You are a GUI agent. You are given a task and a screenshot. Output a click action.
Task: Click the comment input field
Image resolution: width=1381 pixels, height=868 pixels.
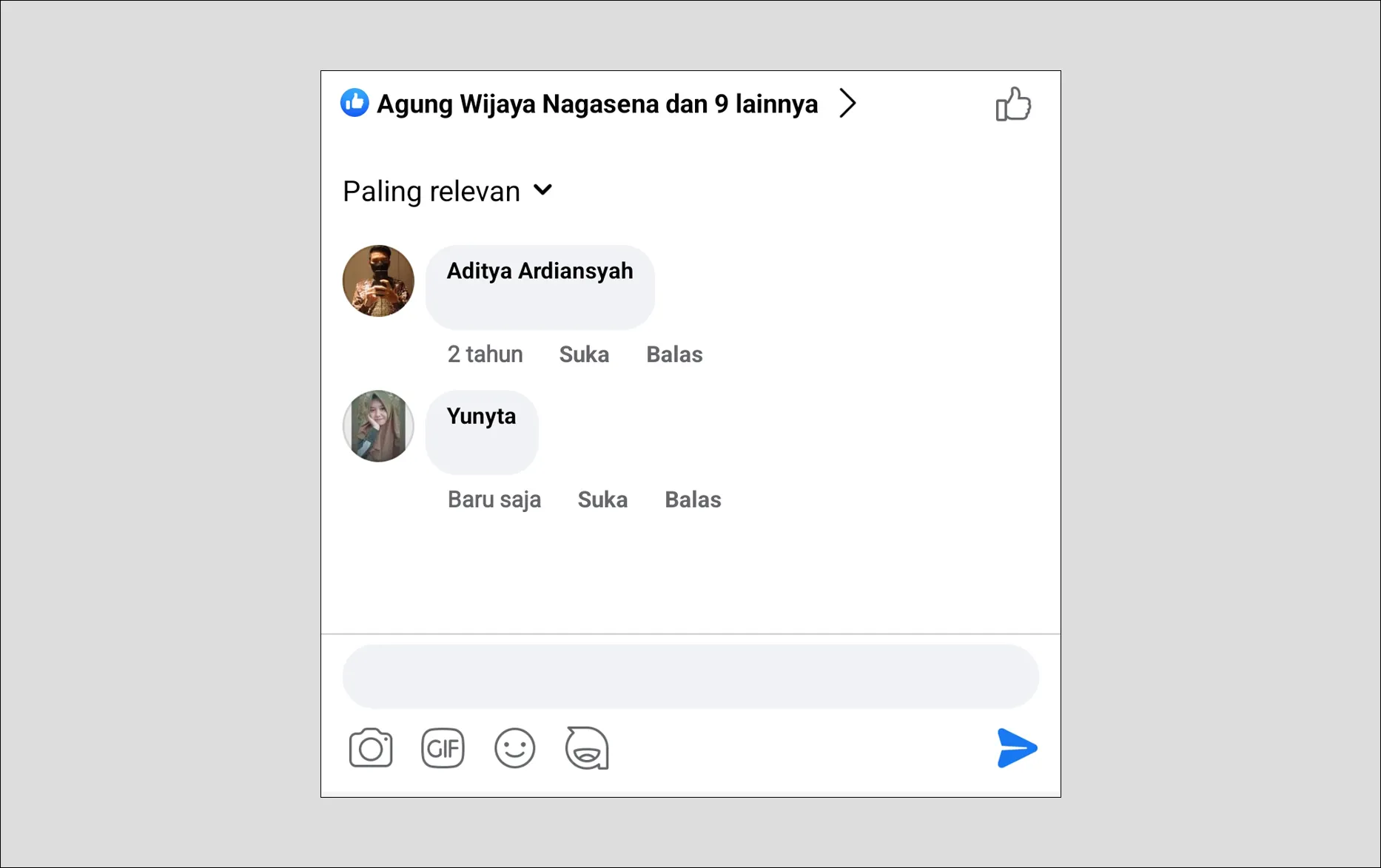pyautogui.click(x=690, y=676)
